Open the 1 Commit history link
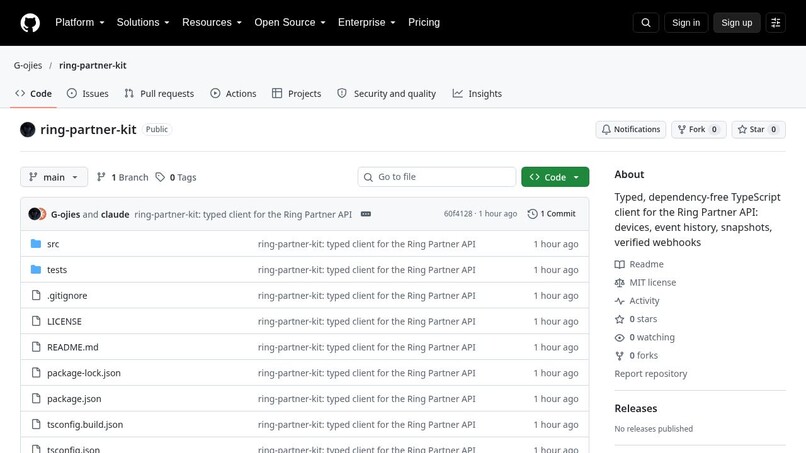The height and width of the screenshot is (453, 806). pyautogui.click(x=552, y=214)
